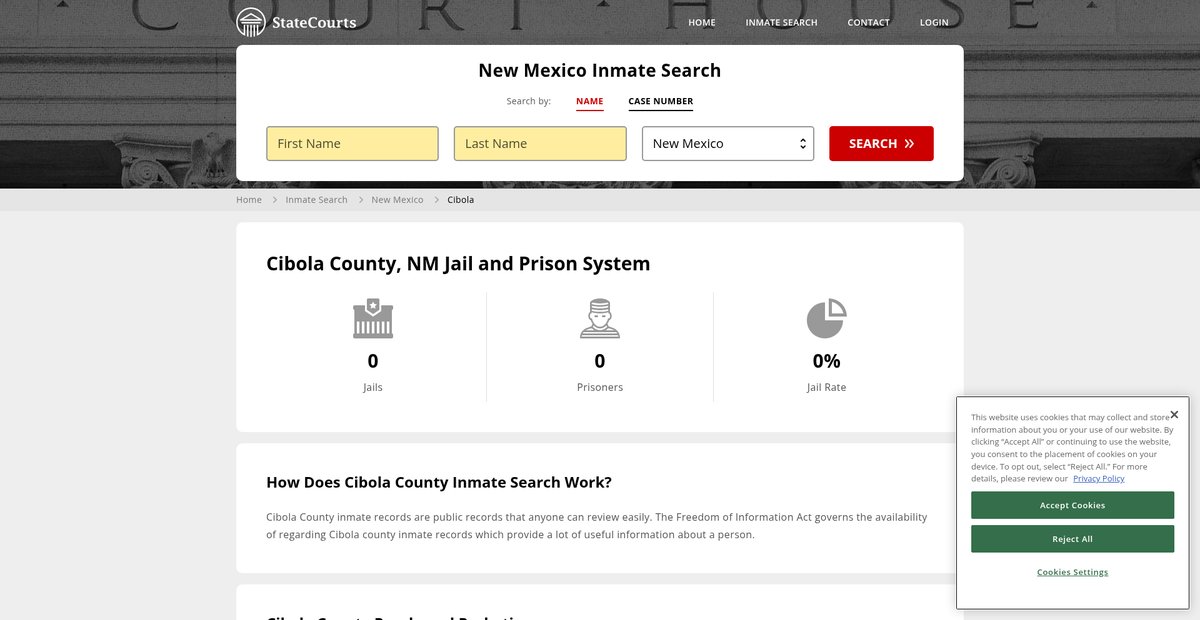This screenshot has width=1200, height=620.
Task: Open the CONTACT page
Action: point(868,22)
